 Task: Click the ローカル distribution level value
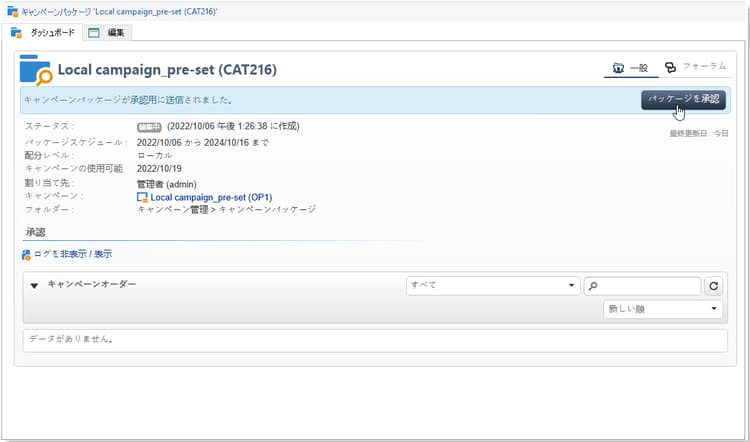click(x=154, y=155)
